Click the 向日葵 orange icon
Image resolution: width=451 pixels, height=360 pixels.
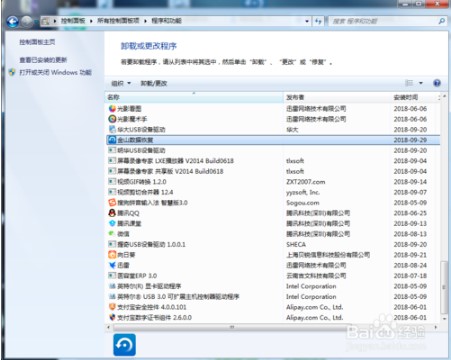point(112,255)
